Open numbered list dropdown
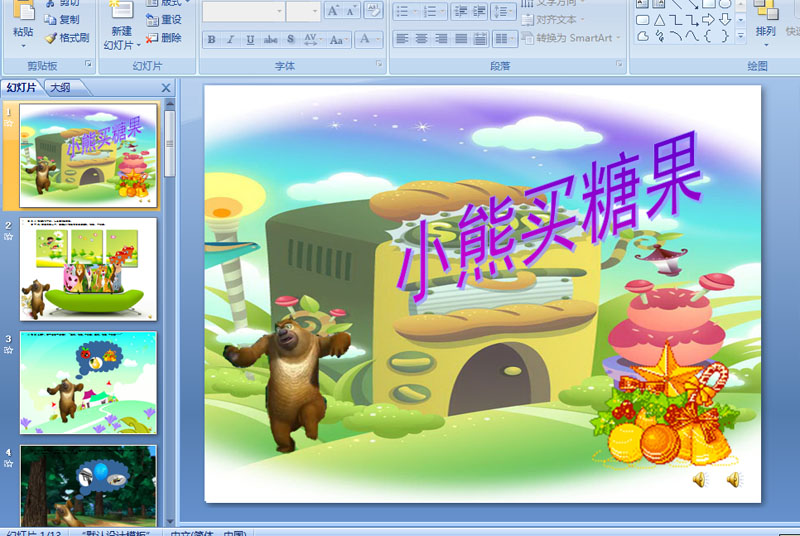The image size is (800, 536). (x=433, y=11)
